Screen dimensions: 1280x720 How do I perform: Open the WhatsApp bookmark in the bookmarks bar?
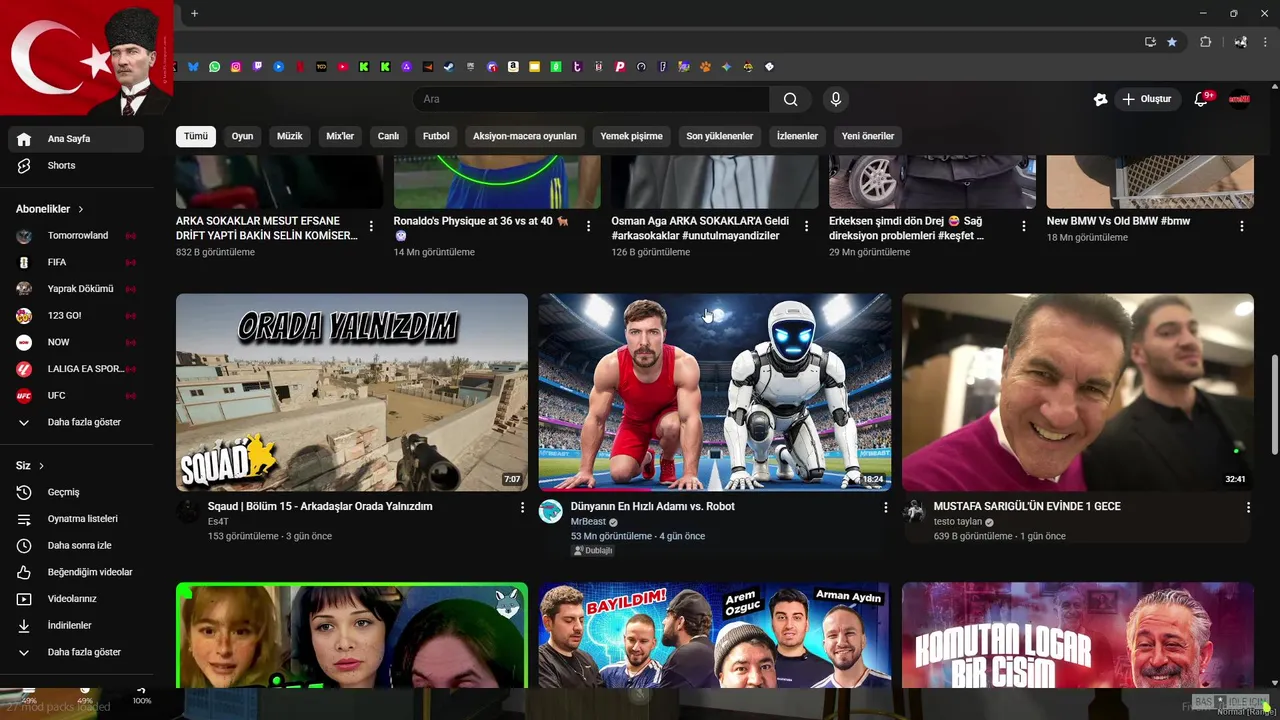215,67
